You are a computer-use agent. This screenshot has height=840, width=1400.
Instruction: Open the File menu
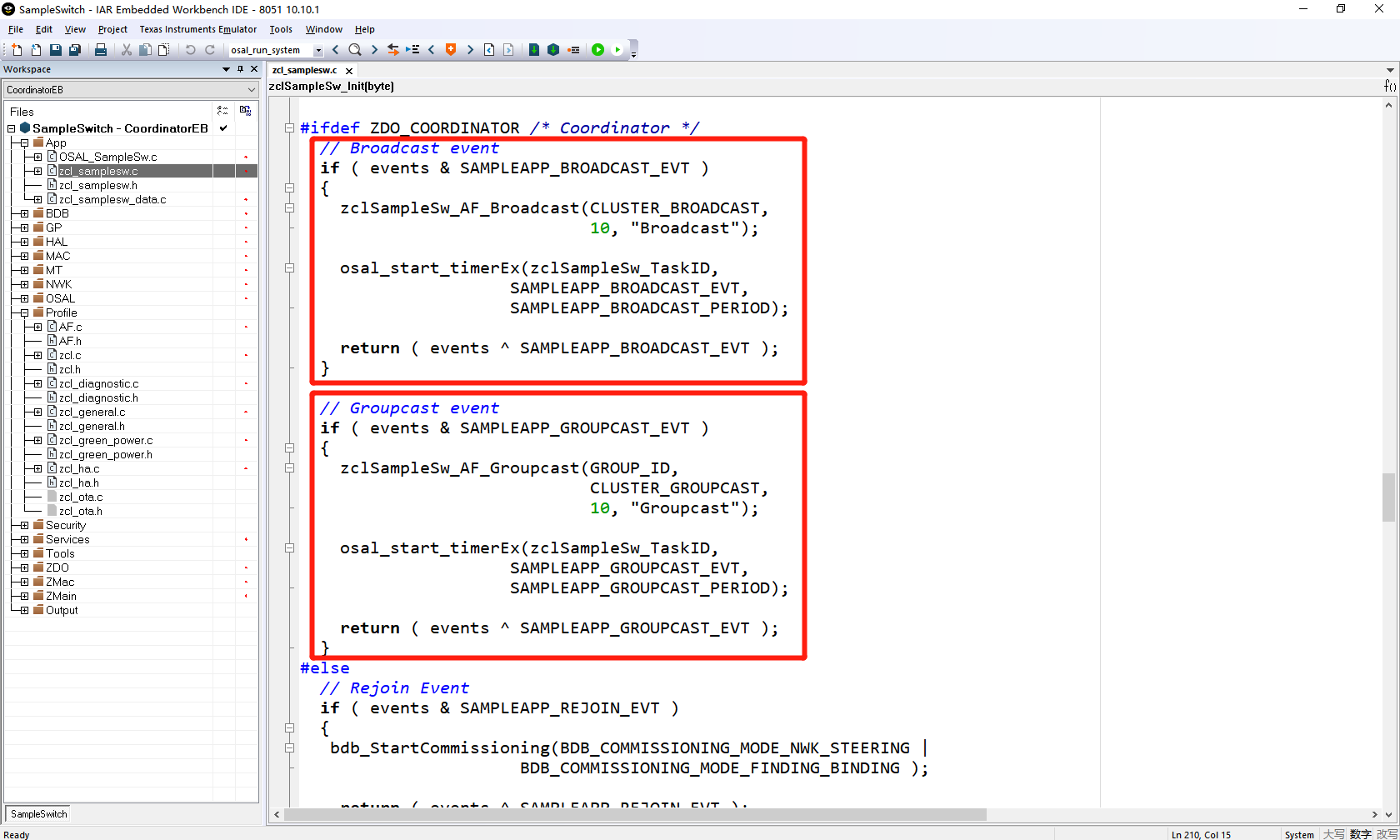16,29
